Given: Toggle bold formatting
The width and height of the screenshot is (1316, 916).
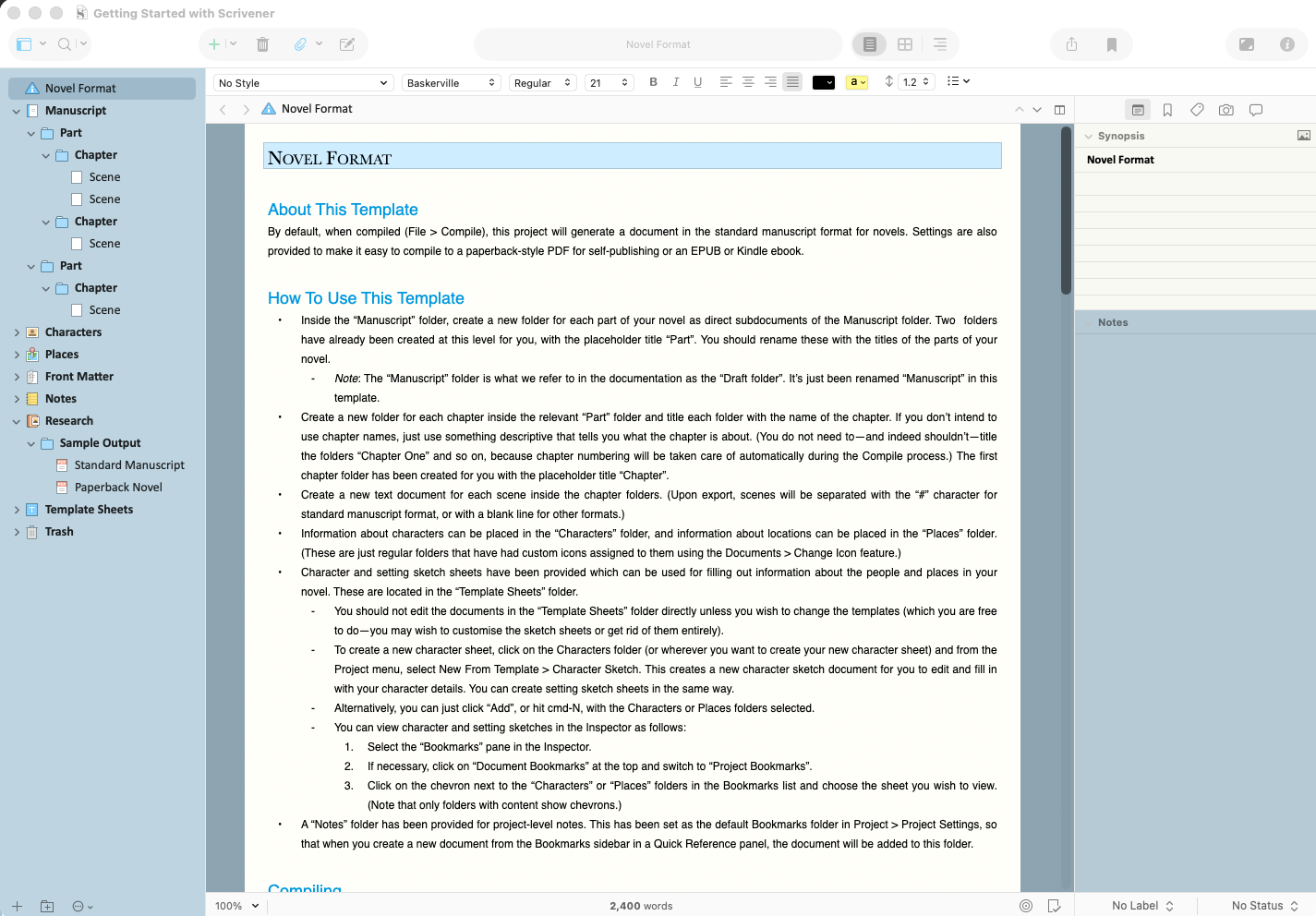Looking at the screenshot, I should 654,82.
